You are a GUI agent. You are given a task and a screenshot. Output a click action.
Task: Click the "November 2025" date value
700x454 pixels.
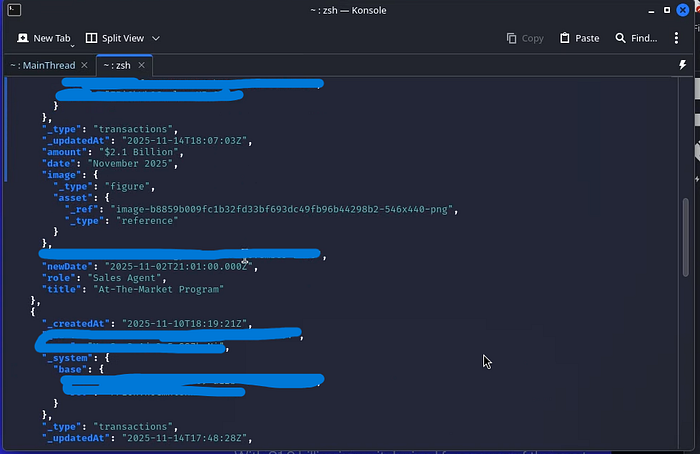point(129,164)
